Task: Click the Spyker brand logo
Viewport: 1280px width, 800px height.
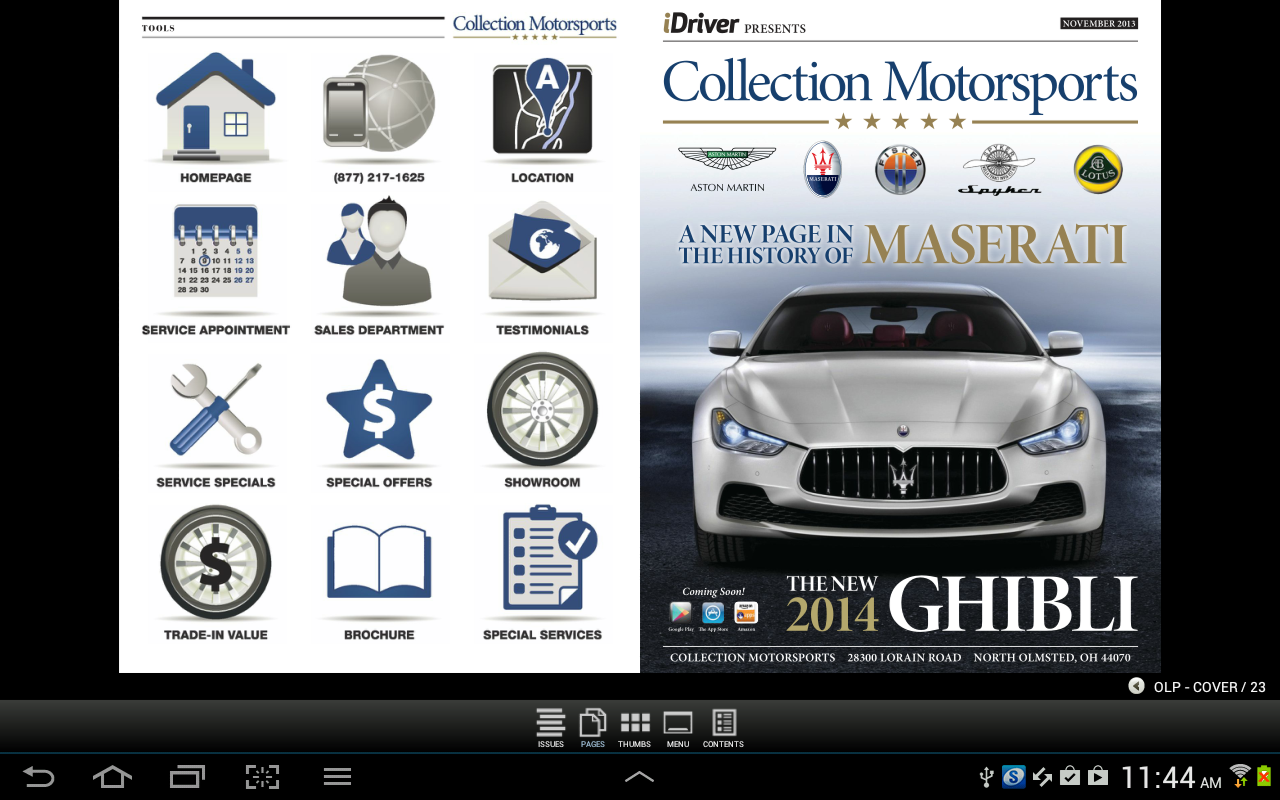Action: tap(999, 168)
